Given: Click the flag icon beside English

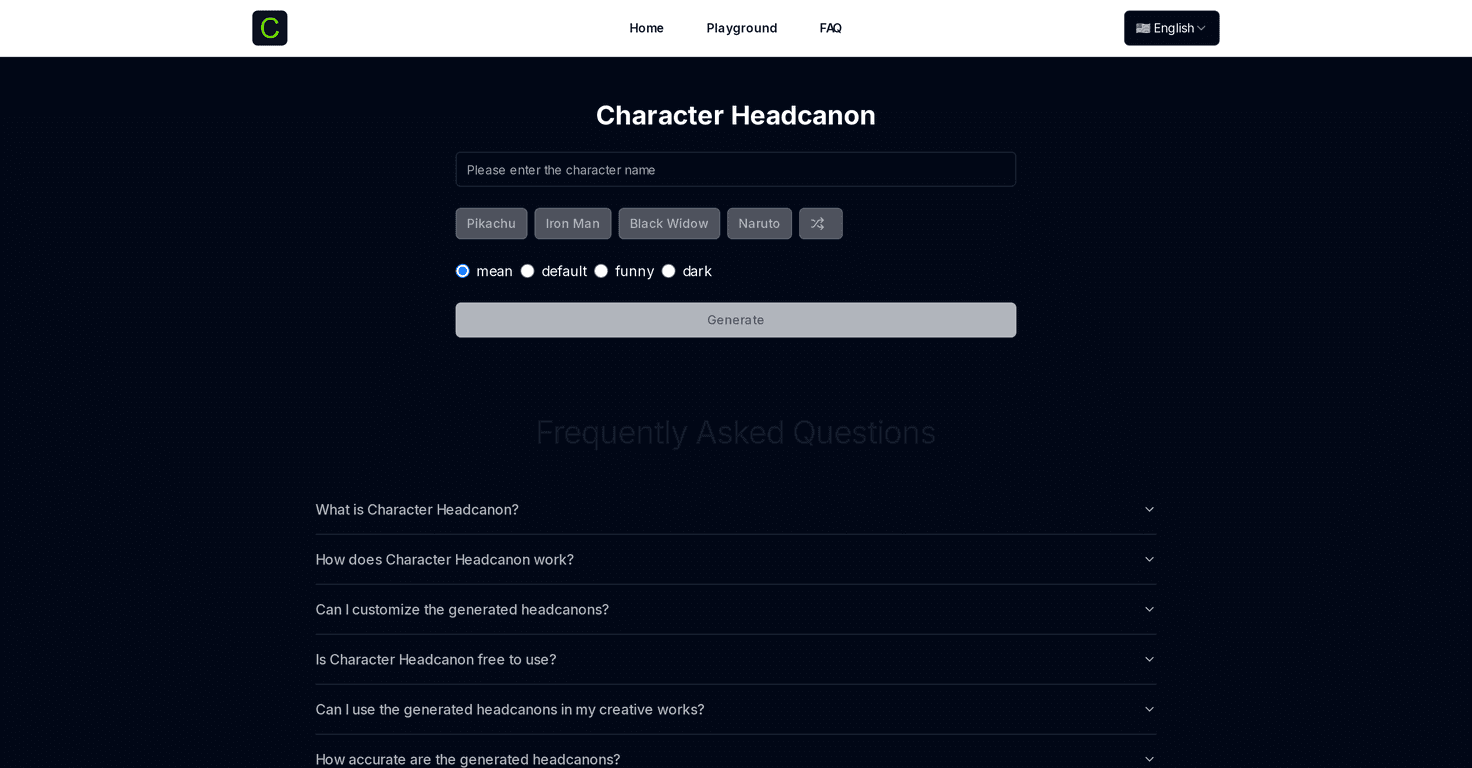Looking at the screenshot, I should (1143, 28).
